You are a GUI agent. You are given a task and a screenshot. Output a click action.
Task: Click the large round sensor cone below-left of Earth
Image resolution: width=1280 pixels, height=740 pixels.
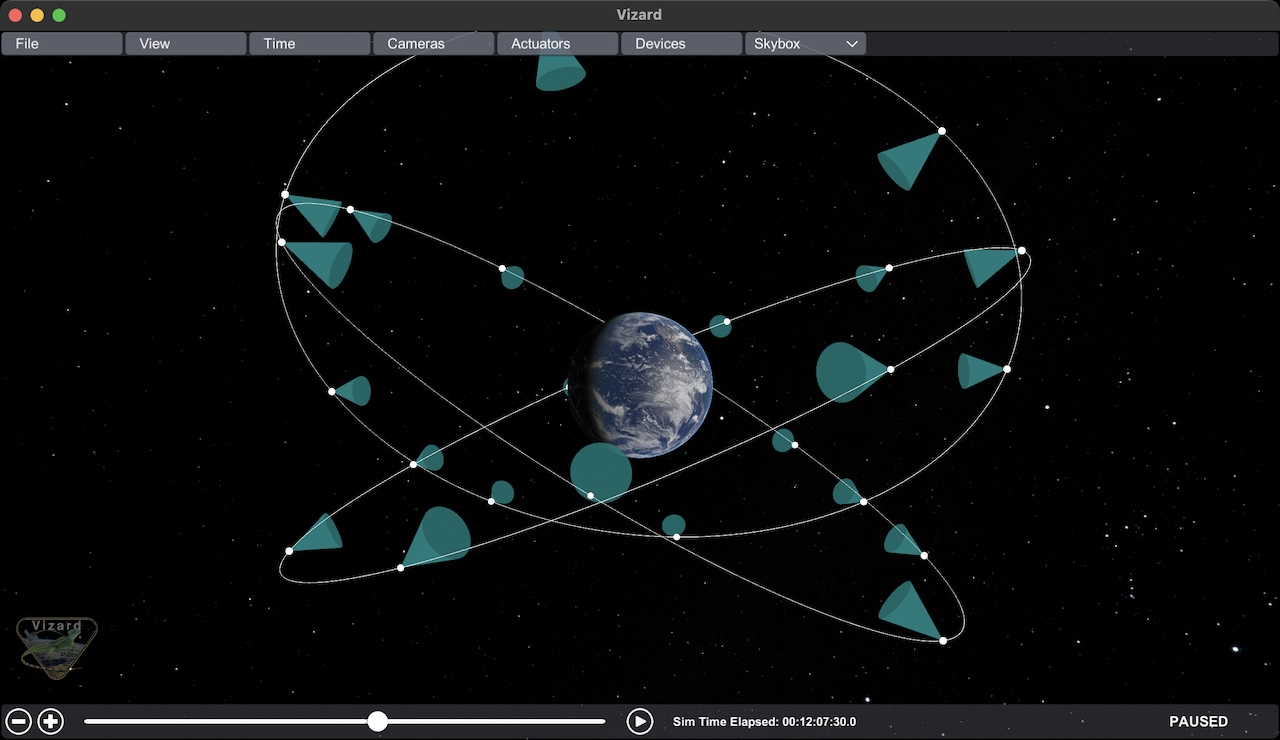coord(601,471)
